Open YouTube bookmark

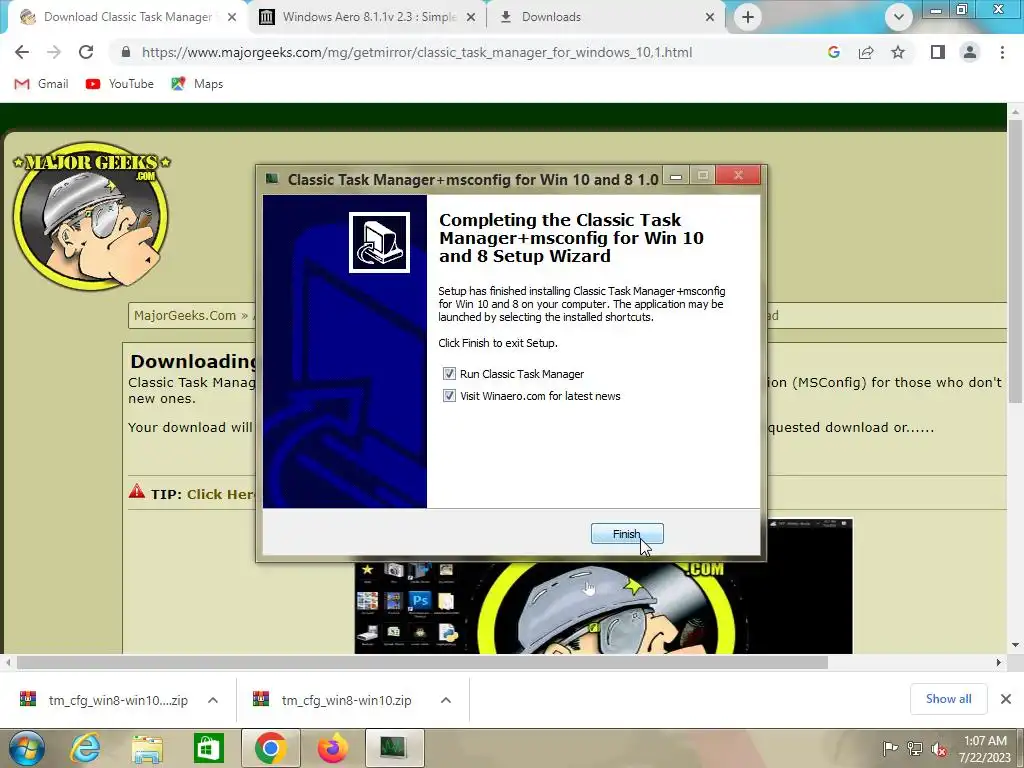[x=120, y=84]
